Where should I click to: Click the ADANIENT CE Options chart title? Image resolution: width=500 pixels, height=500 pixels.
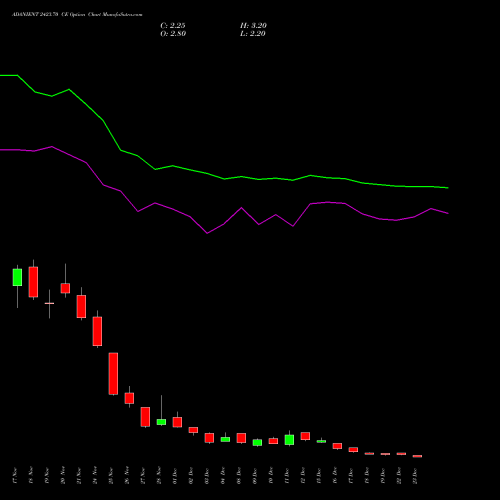click(x=77, y=15)
